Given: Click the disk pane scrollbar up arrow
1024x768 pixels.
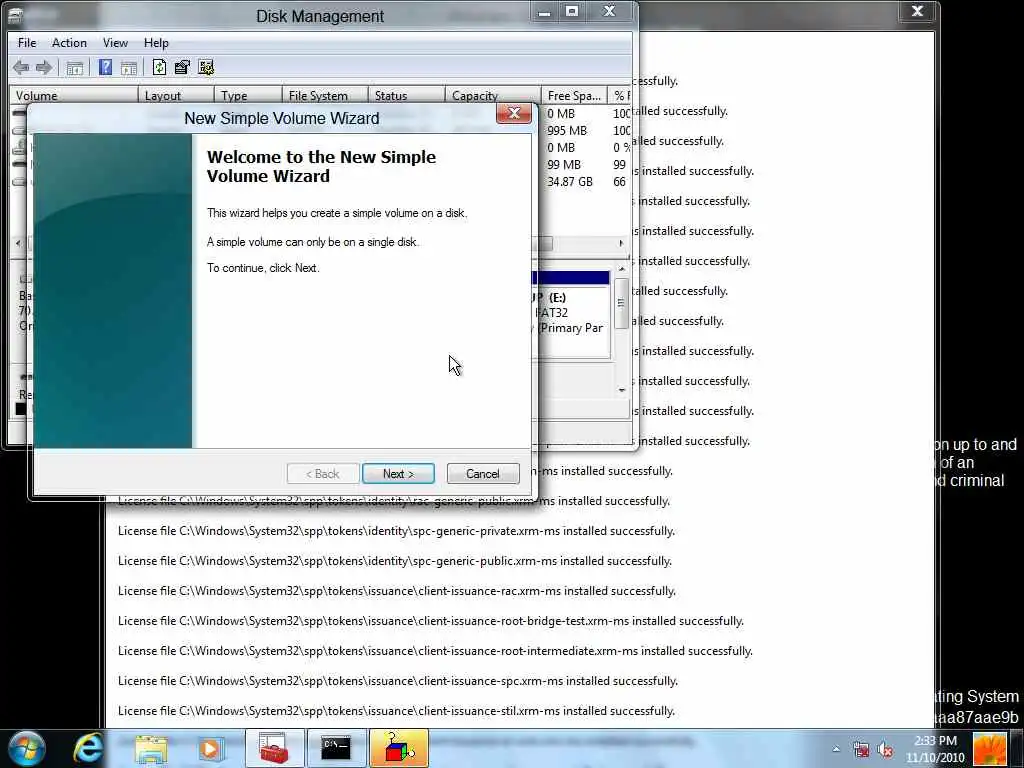Looking at the screenshot, I should point(622,268).
